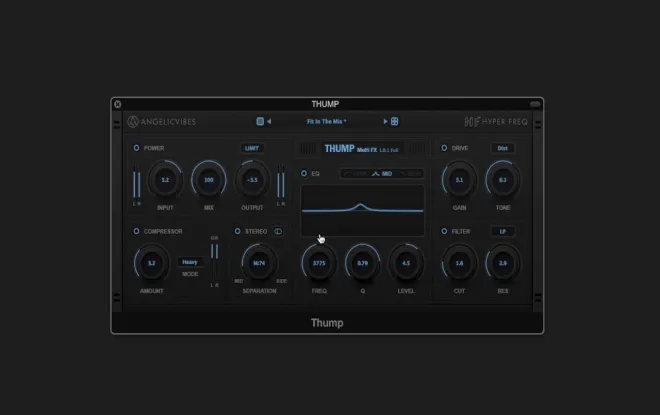Open the preset list icon
Image resolution: width=660 pixels, height=415 pixels.
click(260, 121)
